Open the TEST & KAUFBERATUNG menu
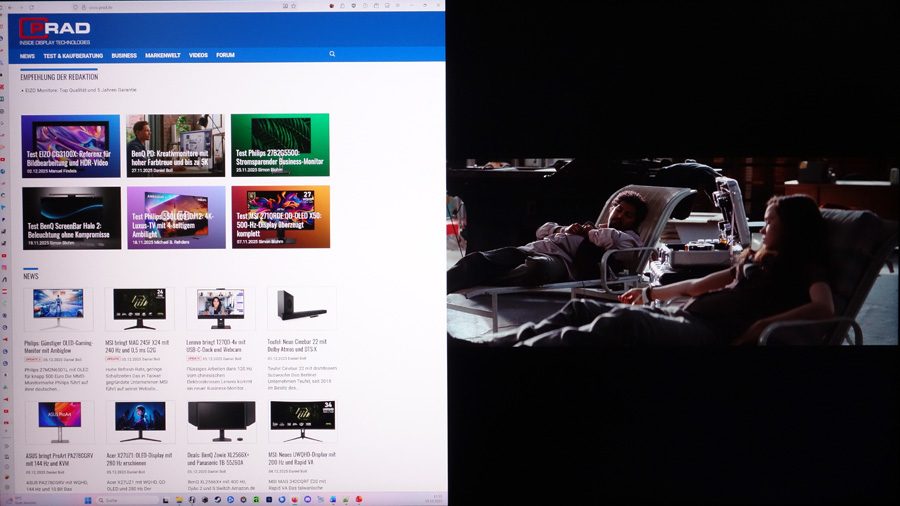This screenshot has width=900, height=506. tap(73, 56)
